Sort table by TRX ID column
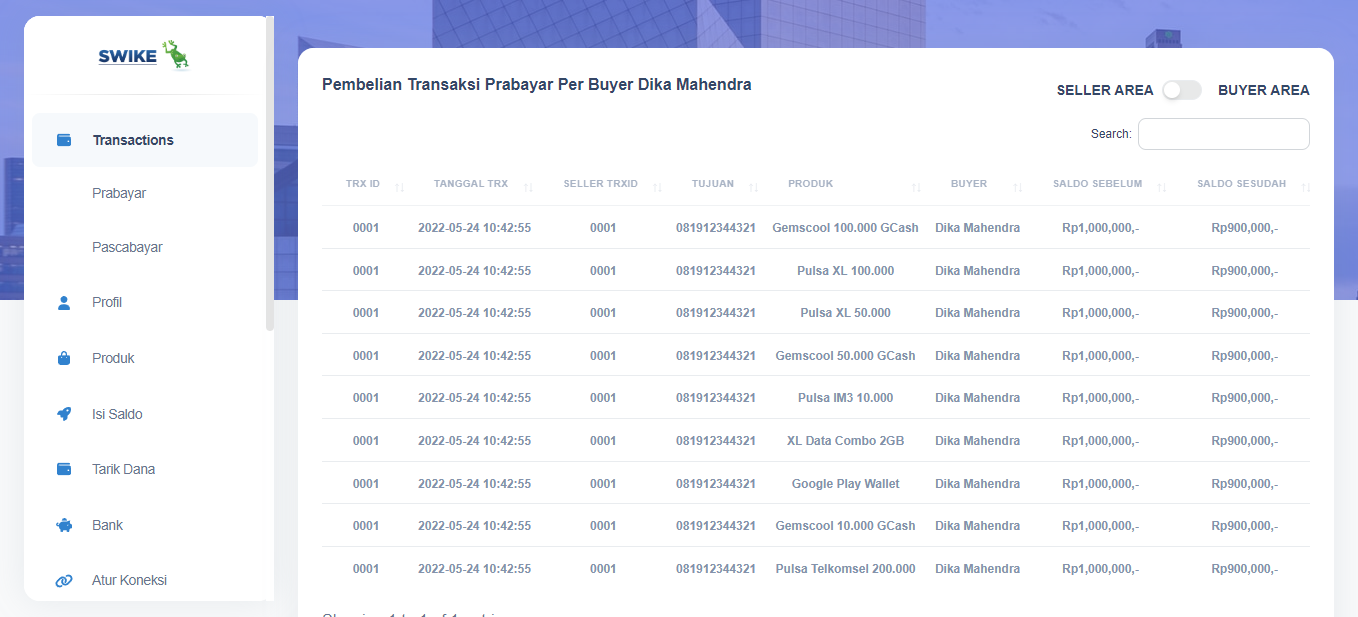1358x617 pixels. pos(363,184)
